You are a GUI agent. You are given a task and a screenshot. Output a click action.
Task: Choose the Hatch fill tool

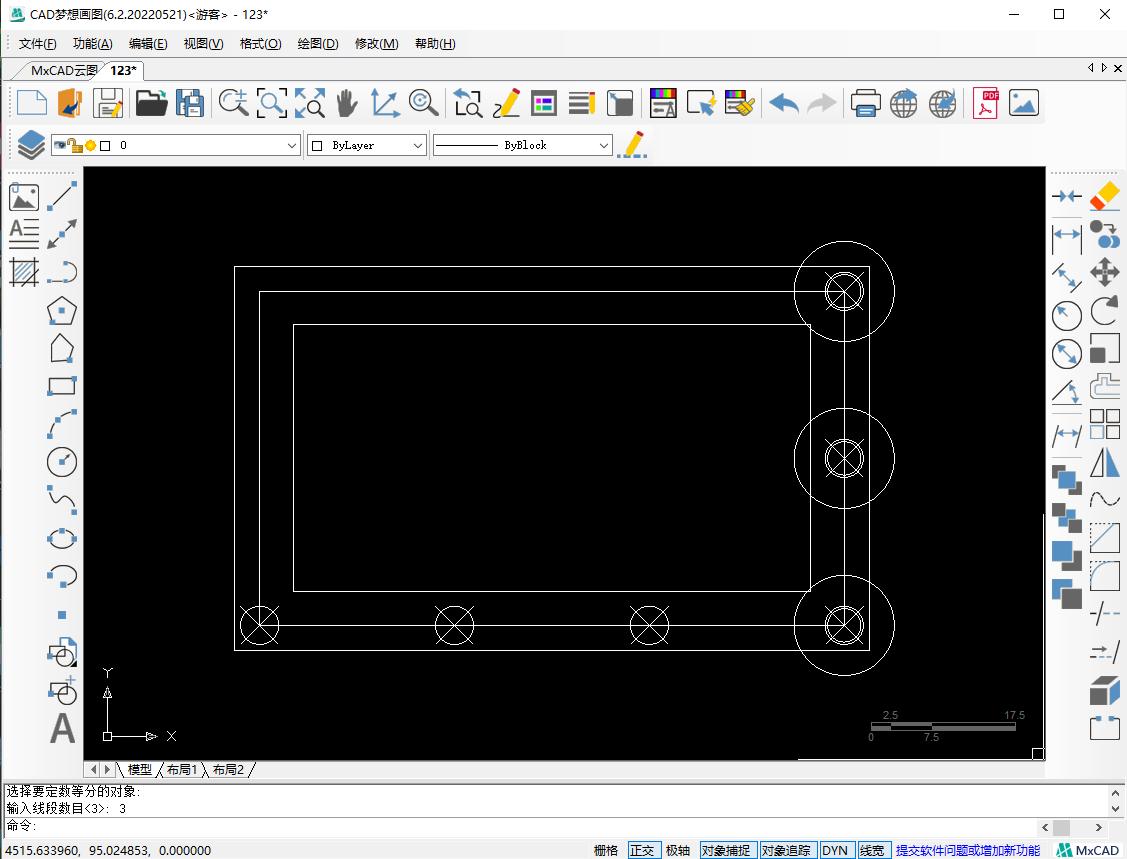click(24, 272)
